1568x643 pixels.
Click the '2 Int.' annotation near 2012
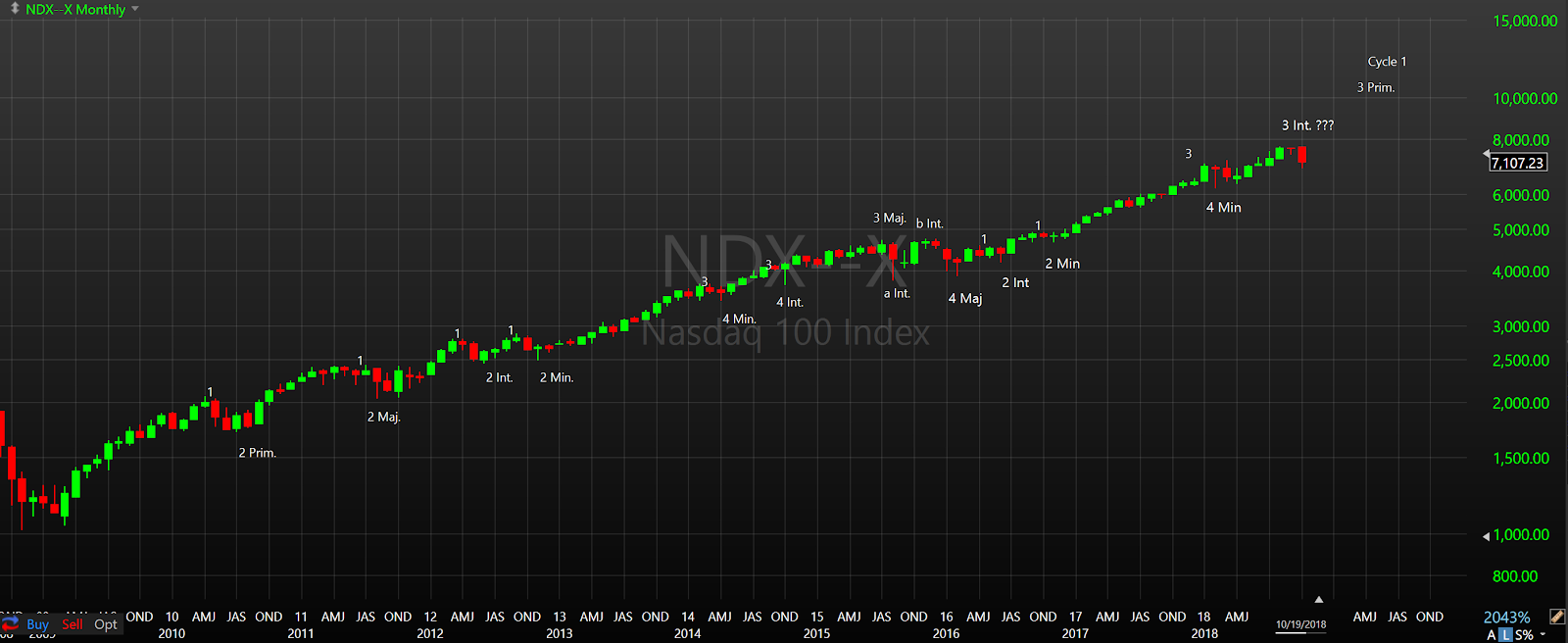pos(500,377)
